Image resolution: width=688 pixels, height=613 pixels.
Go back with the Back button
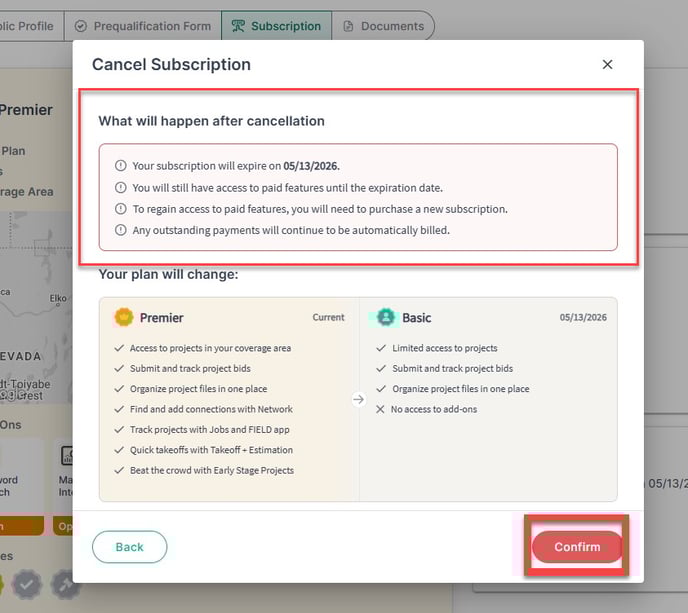click(x=129, y=547)
